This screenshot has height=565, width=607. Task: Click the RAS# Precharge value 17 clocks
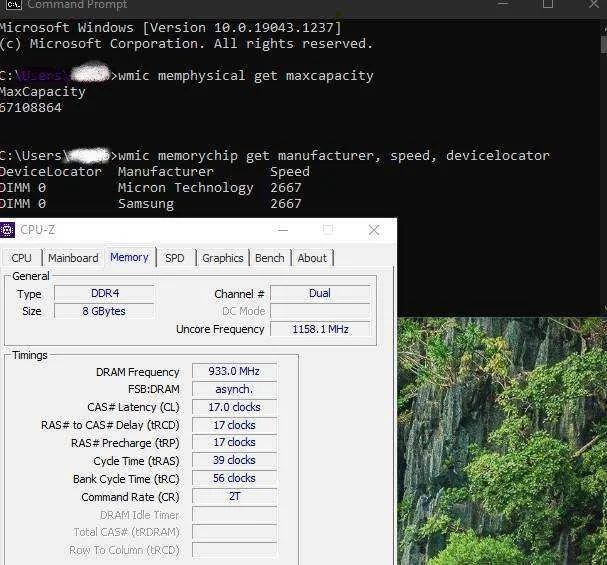[x=235, y=442]
